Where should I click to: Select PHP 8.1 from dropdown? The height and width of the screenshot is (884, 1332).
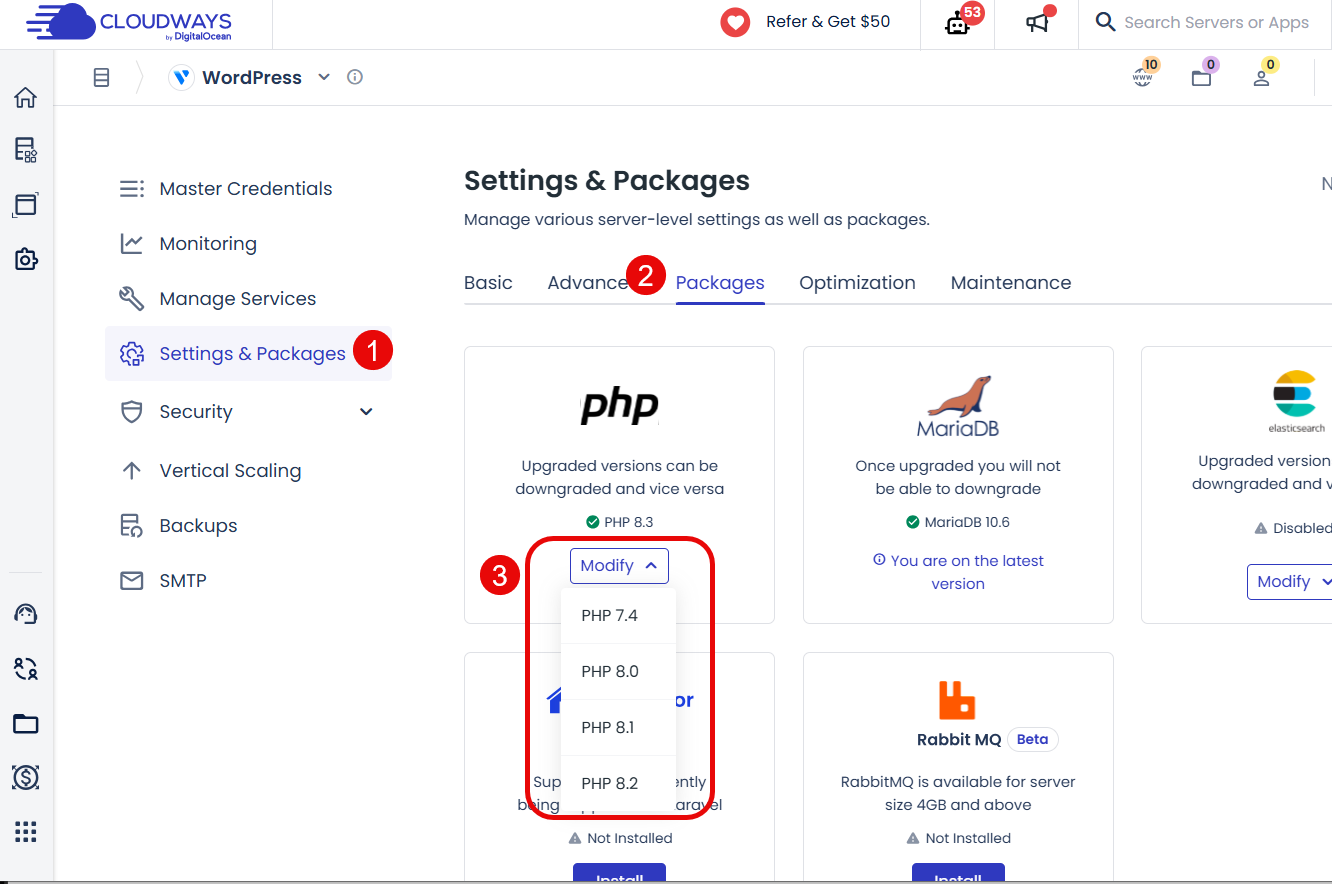(x=619, y=727)
